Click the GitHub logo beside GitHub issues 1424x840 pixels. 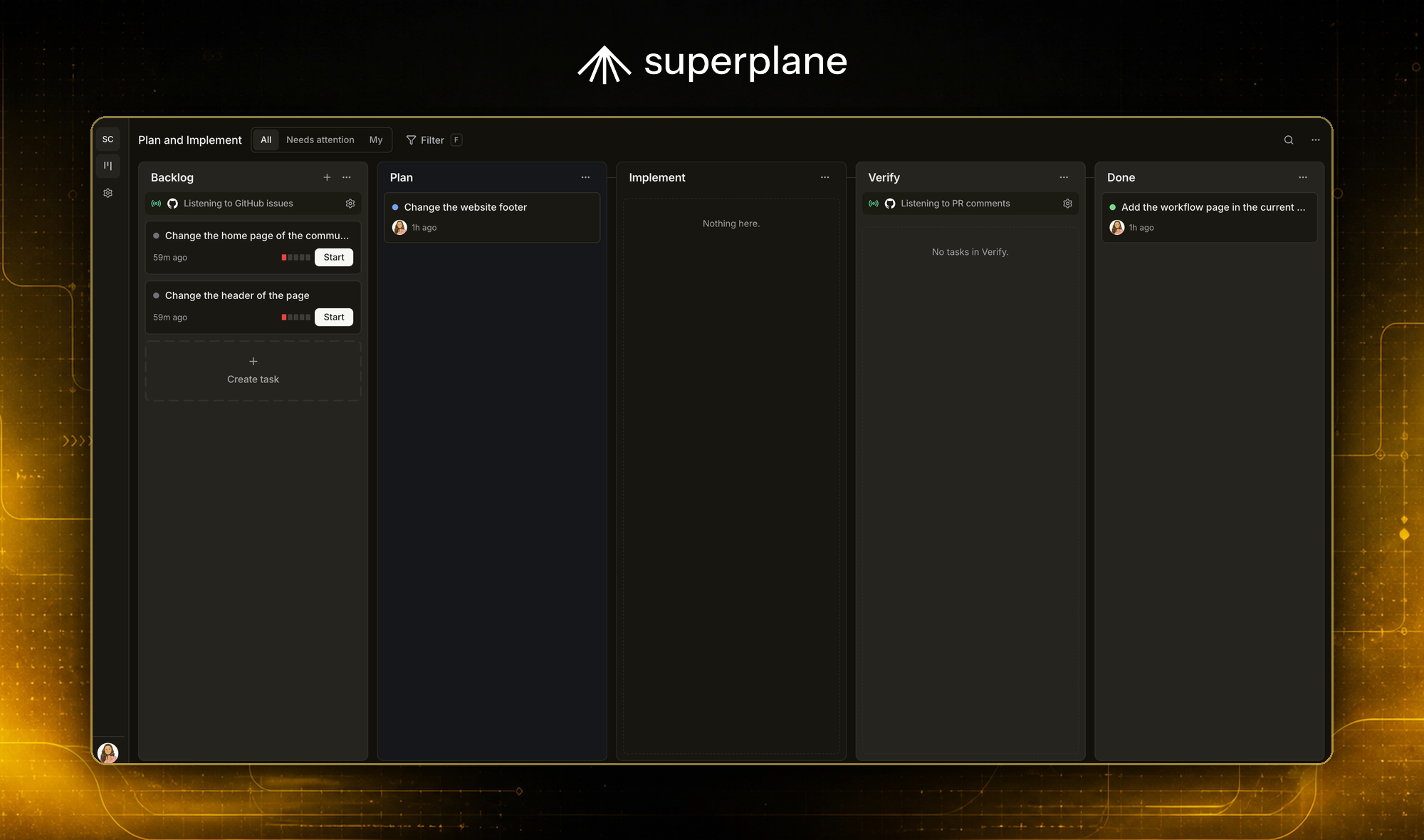coord(172,204)
